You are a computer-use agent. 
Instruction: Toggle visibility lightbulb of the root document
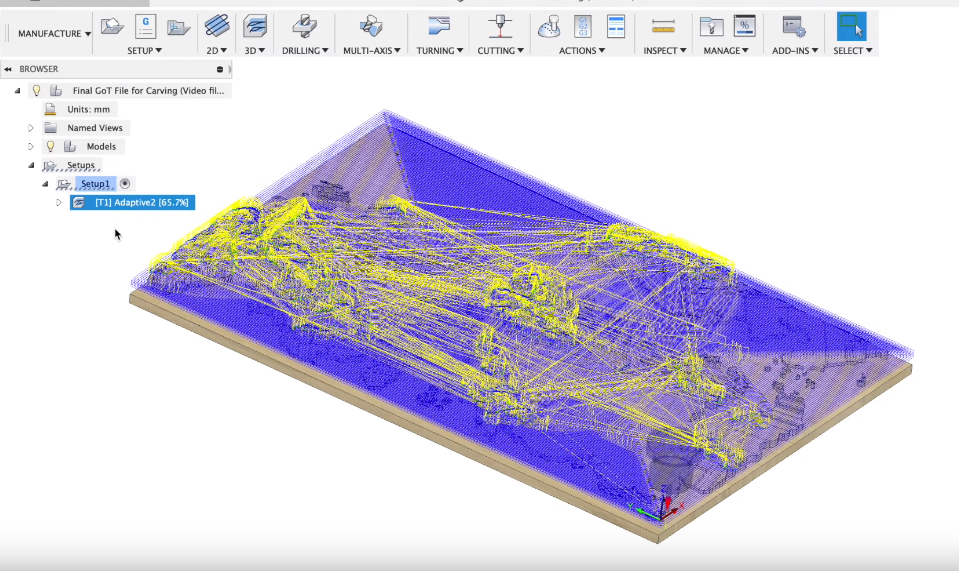[x=37, y=90]
